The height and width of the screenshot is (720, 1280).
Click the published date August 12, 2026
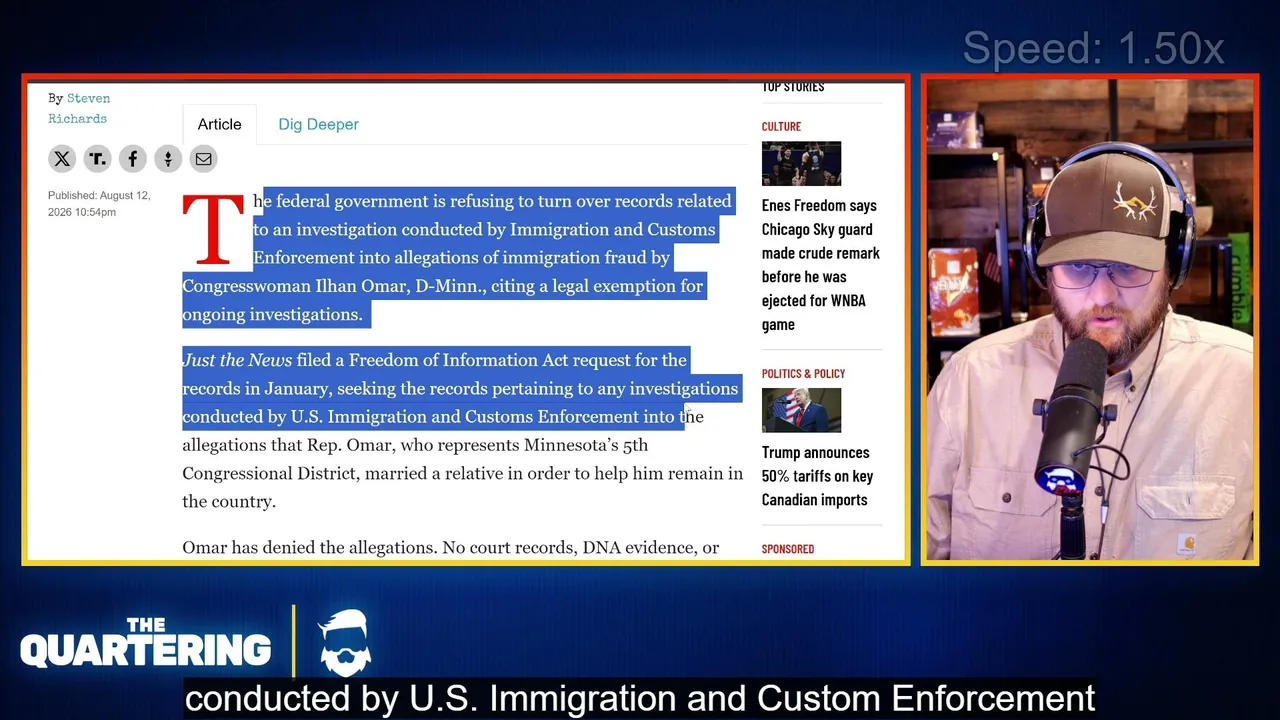(x=99, y=204)
